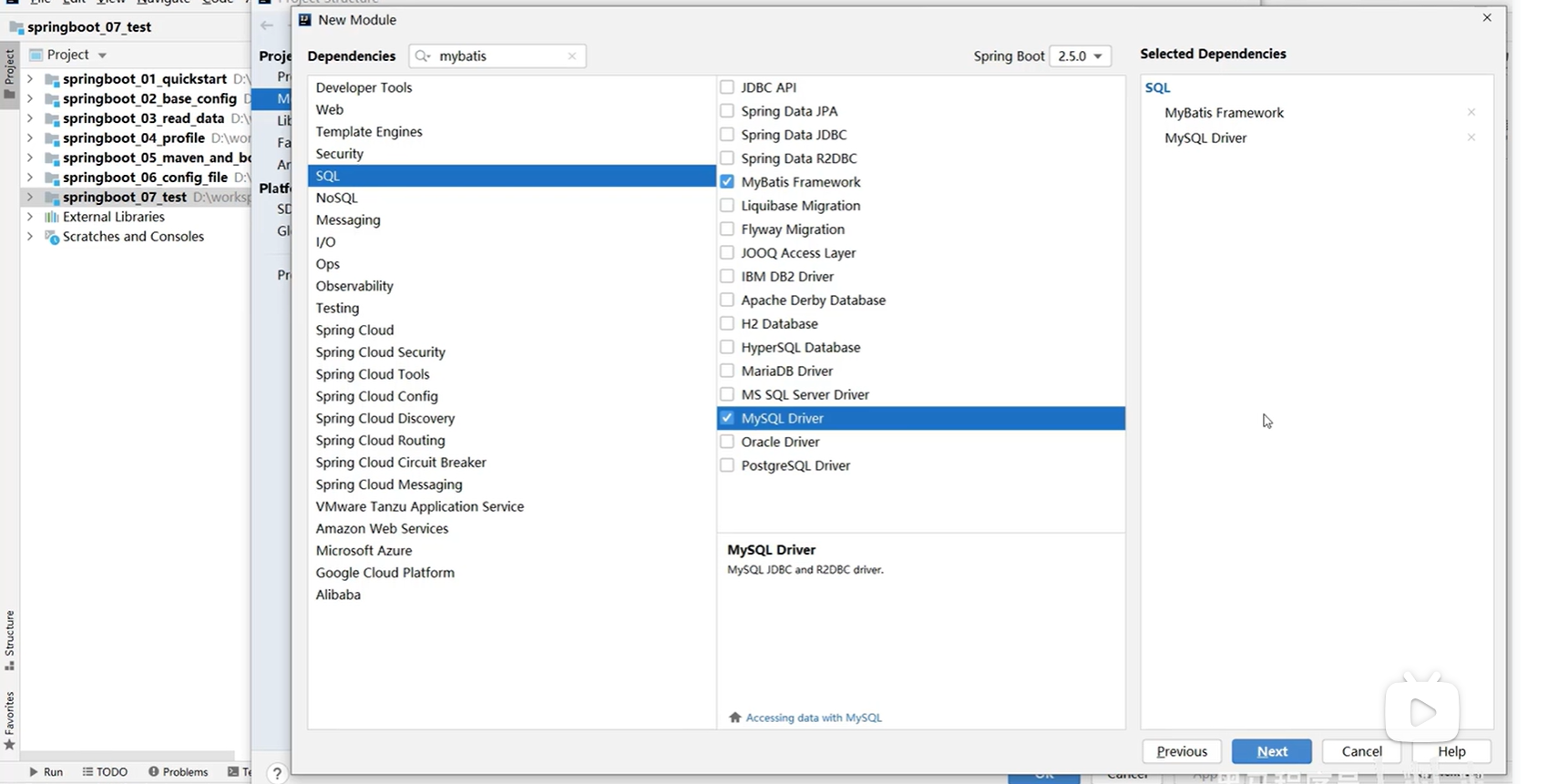Image resolution: width=1548 pixels, height=784 pixels.
Task: Check the Oracle Driver checkbox
Action: pos(727,442)
